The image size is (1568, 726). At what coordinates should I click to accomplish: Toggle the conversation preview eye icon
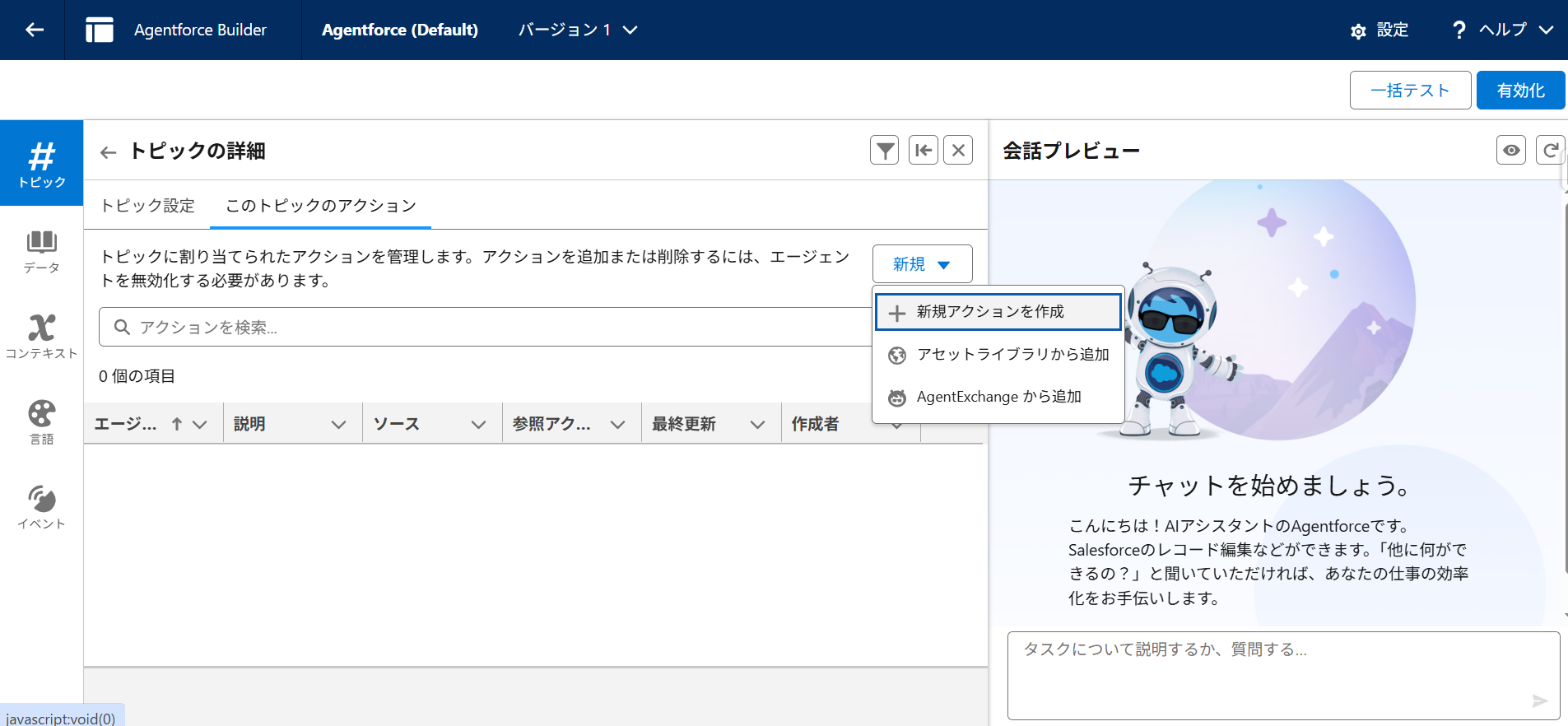(x=1511, y=151)
